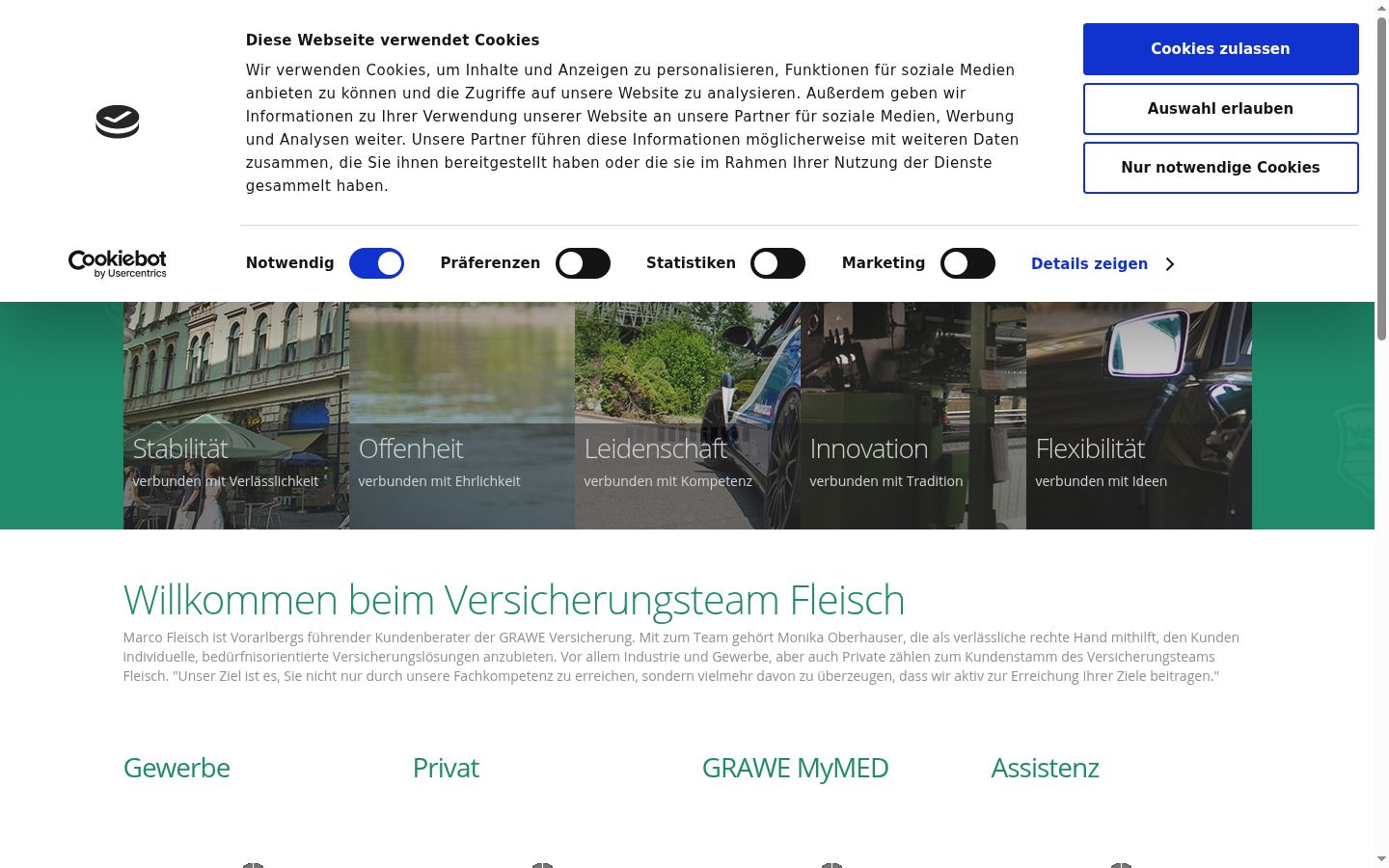The width and height of the screenshot is (1389, 868).
Task: Click the round checkmark cookie banner logo
Action: point(118,122)
